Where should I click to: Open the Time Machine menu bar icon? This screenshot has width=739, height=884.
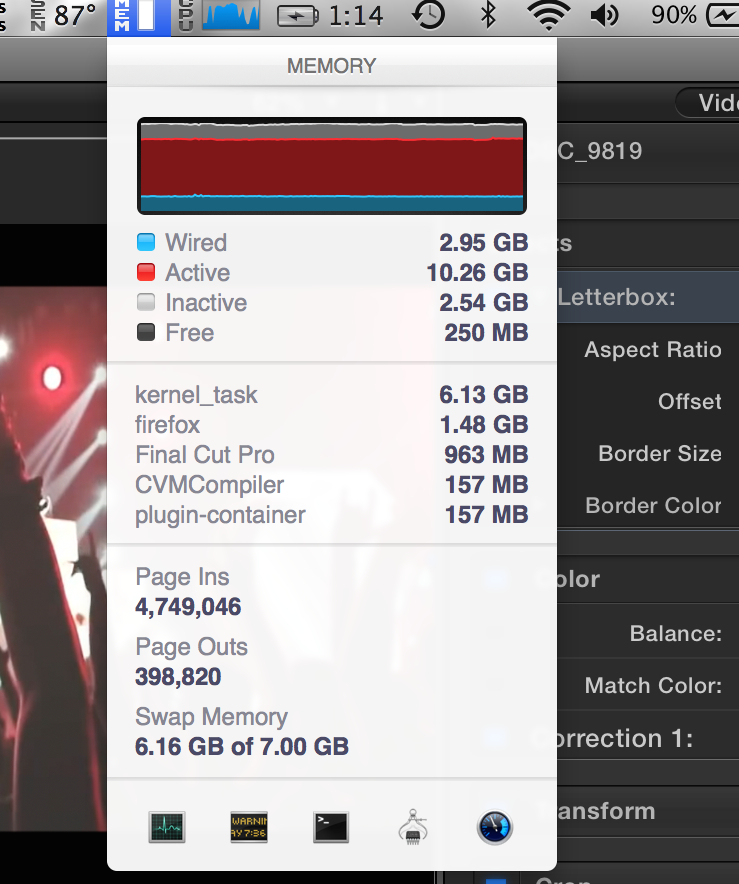[x=428, y=16]
